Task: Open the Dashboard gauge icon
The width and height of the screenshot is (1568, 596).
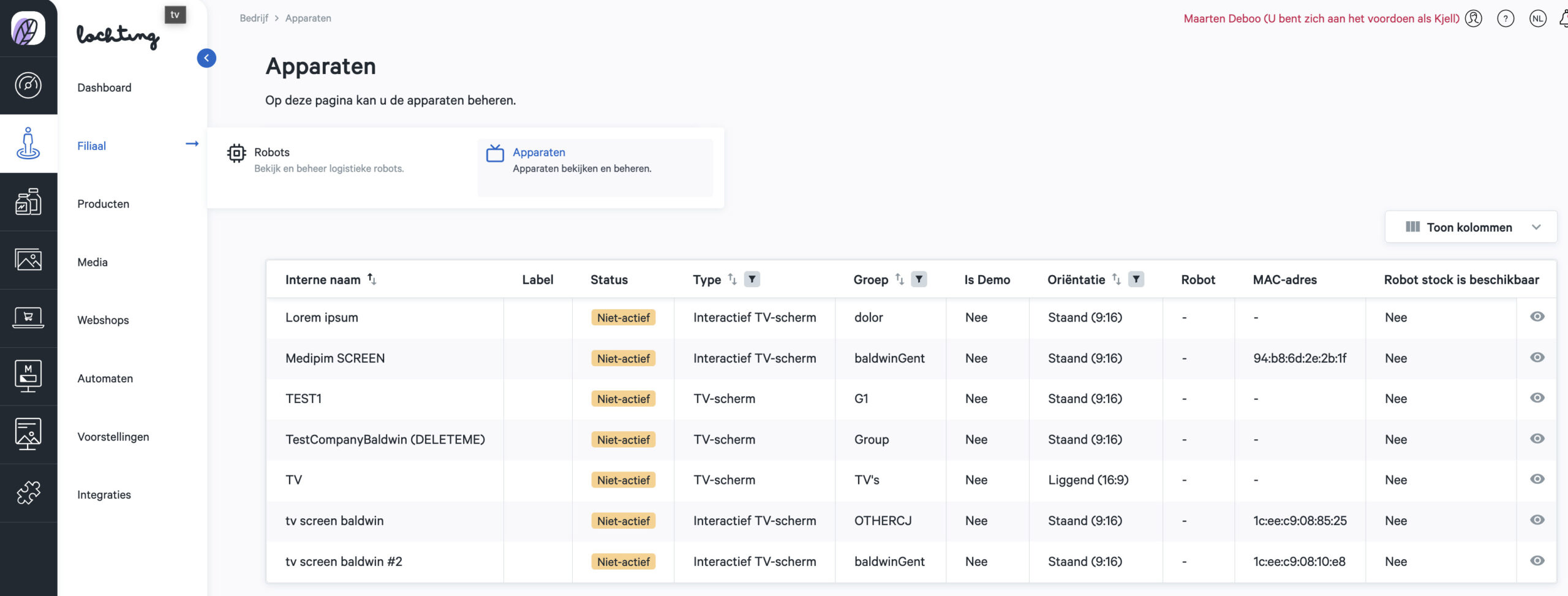Action: click(x=28, y=85)
